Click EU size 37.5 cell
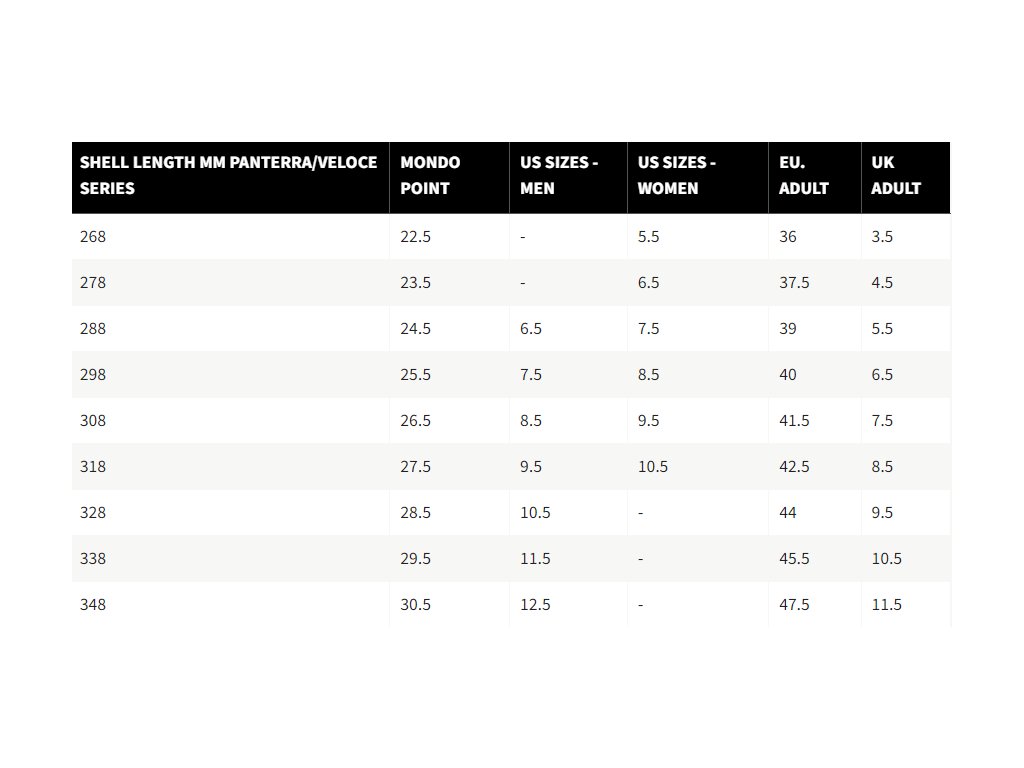The image size is (1024, 768). [x=794, y=283]
